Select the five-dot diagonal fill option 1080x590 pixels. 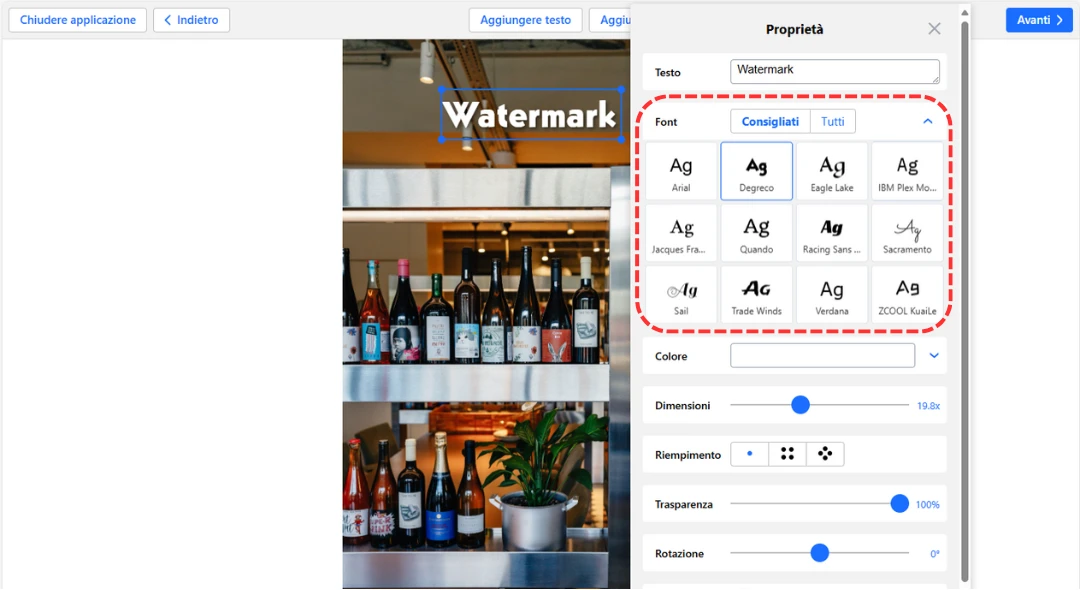(x=825, y=454)
